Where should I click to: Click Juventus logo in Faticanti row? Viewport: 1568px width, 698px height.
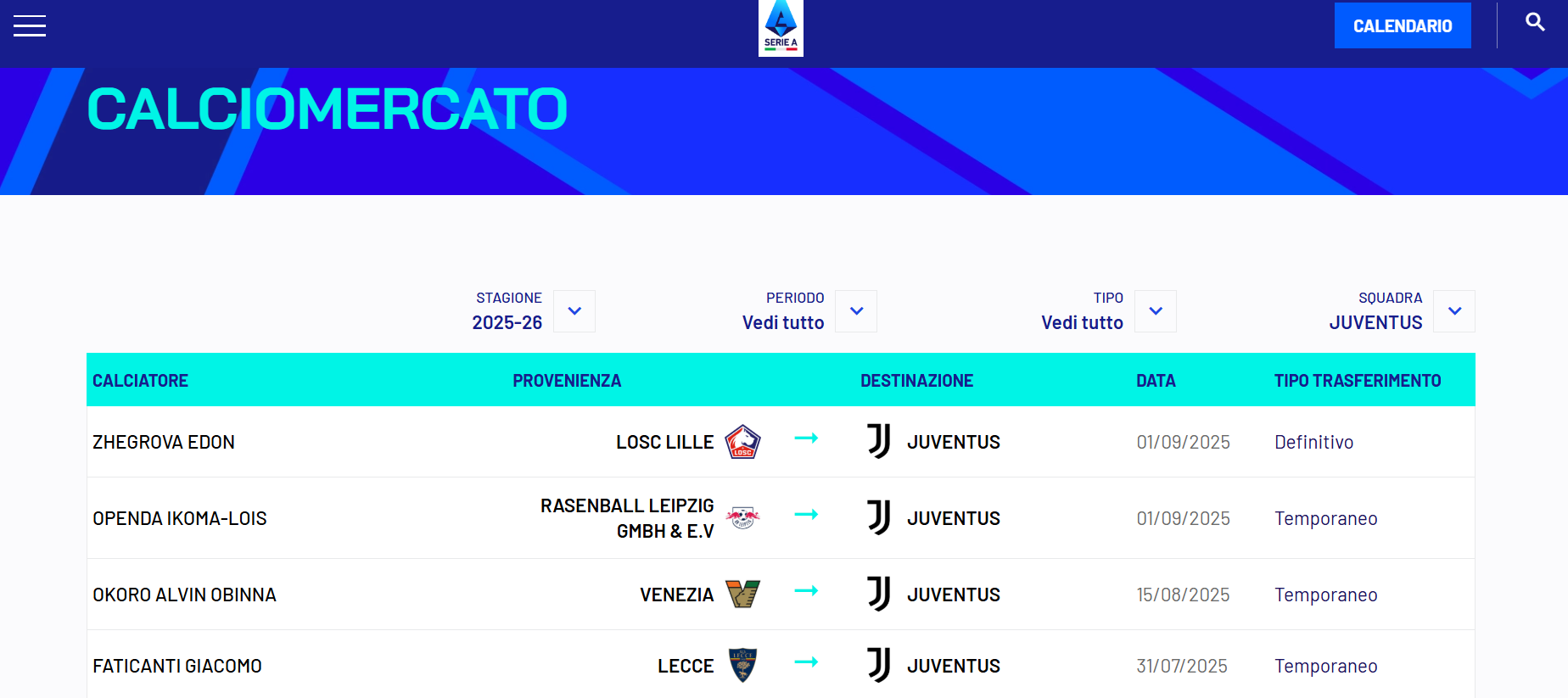point(879,666)
